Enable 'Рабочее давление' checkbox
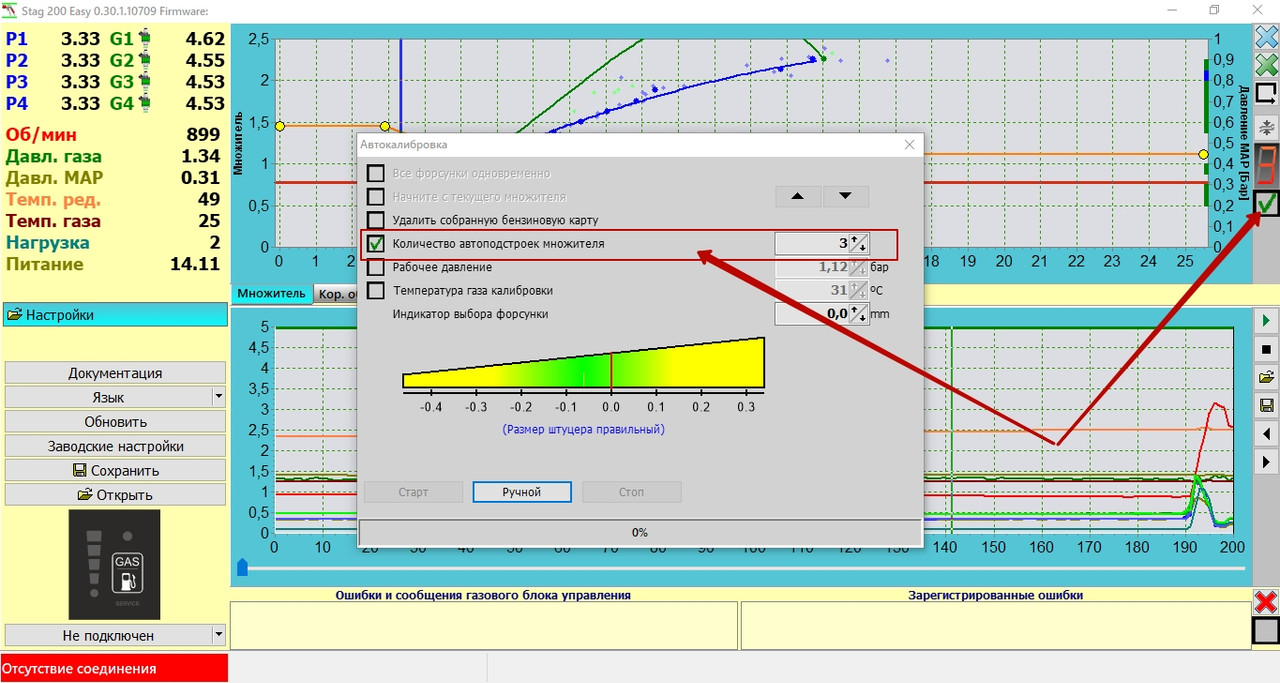Viewport: 1280px width, 683px height. (375, 267)
